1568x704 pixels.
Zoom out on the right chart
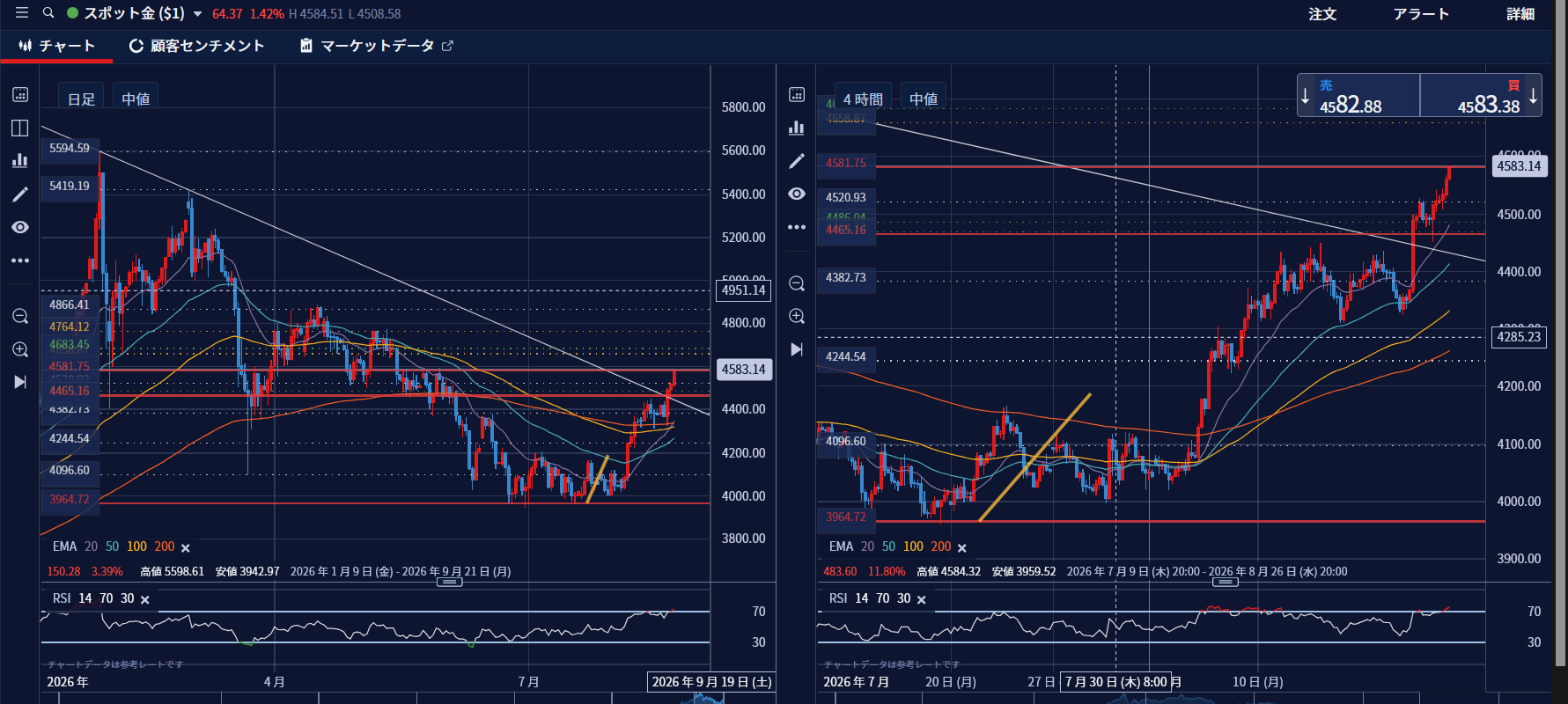pos(797,283)
